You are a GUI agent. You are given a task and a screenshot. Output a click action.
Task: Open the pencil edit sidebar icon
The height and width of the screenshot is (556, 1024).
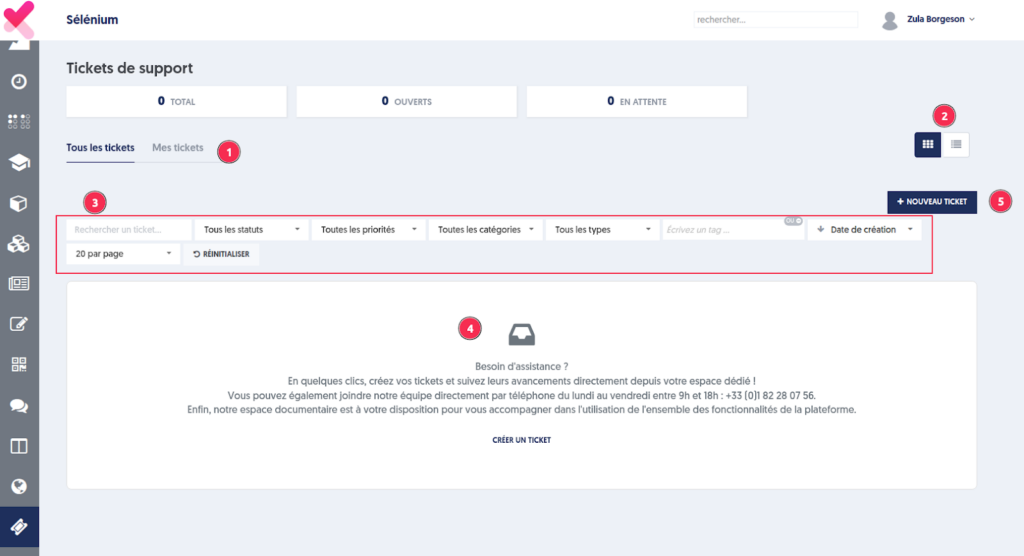(19, 324)
